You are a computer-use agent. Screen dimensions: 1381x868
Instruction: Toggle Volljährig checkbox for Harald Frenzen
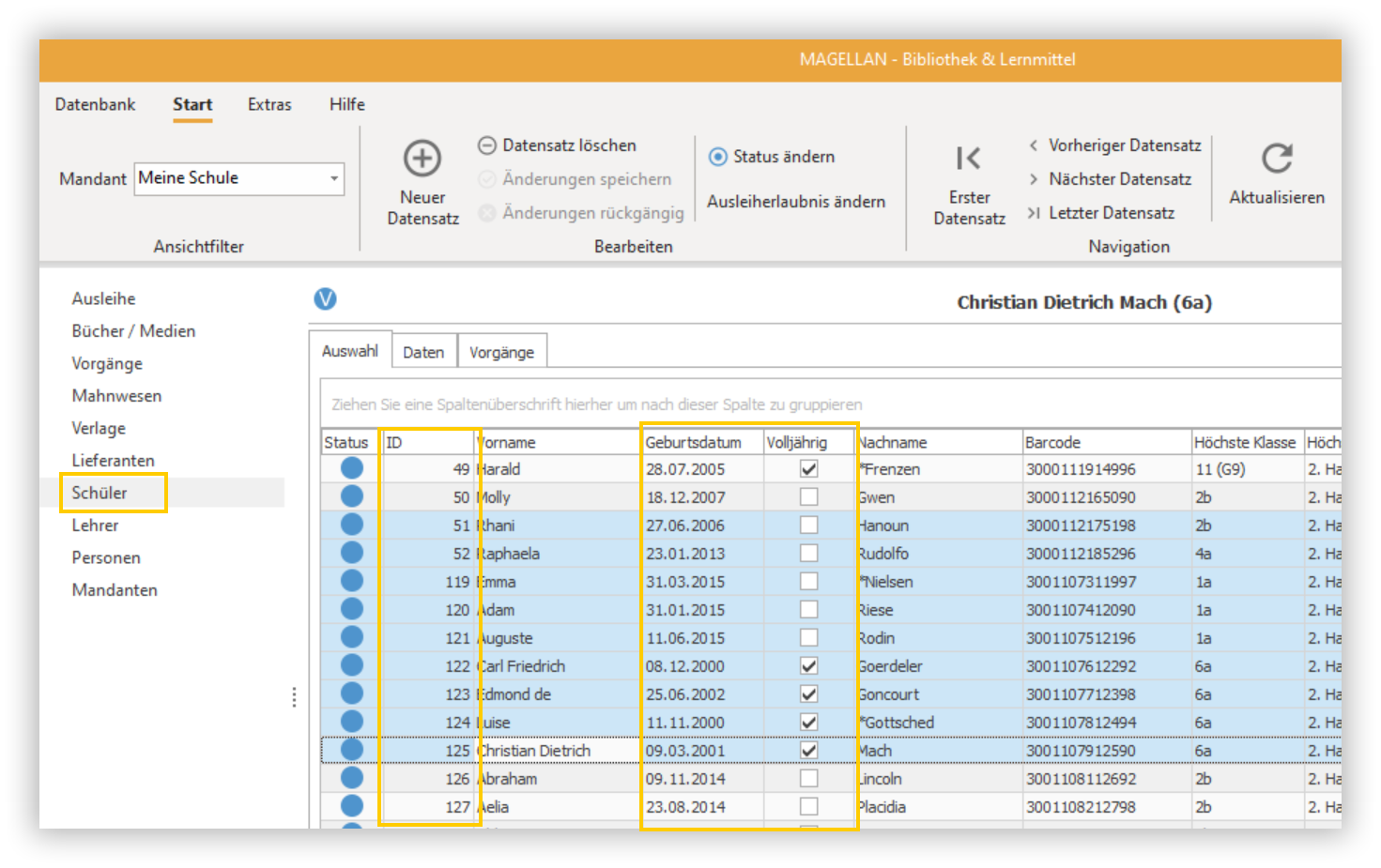coord(808,468)
